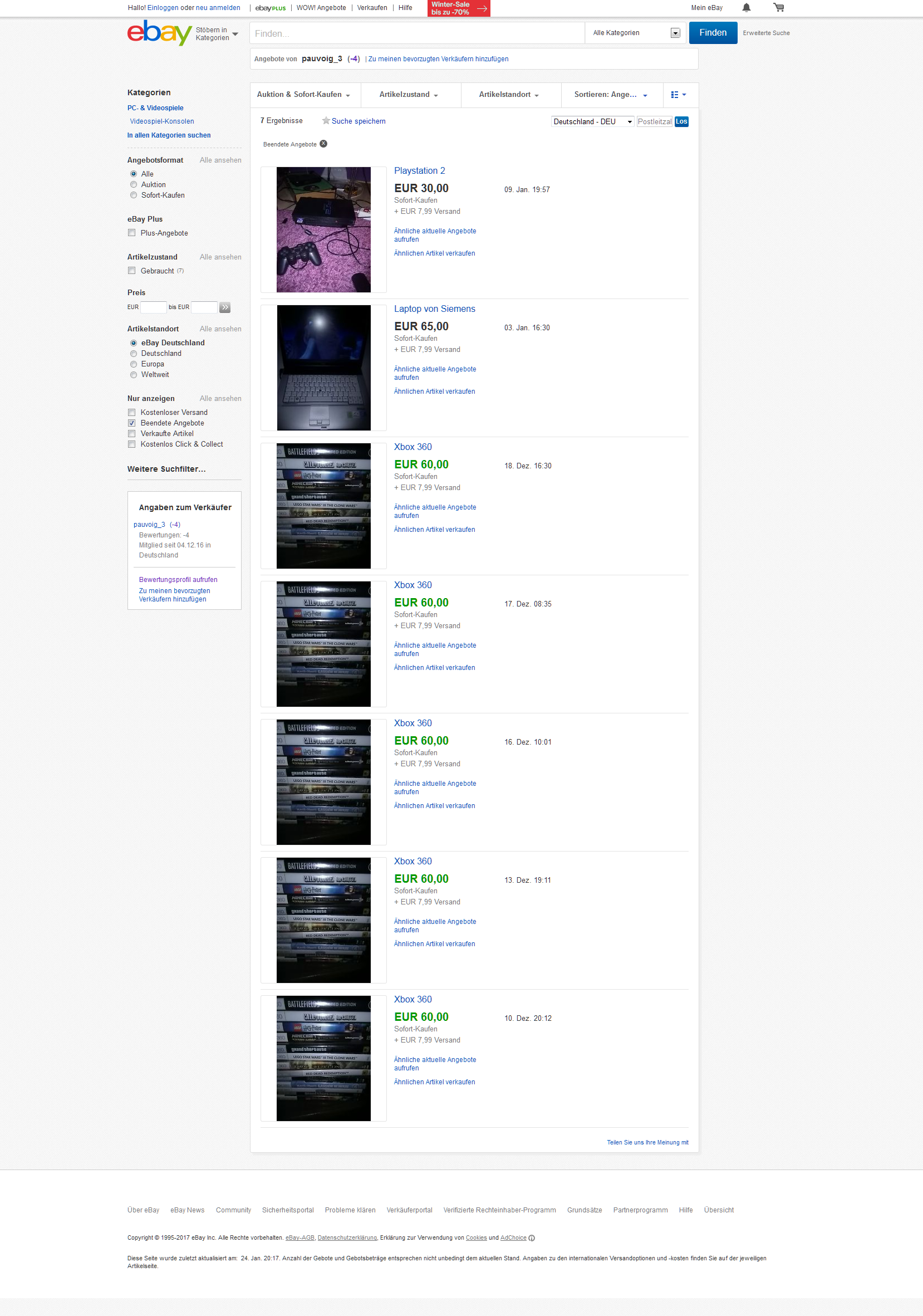
Task: Click the Videospiel-Konsolen category link
Action: pyautogui.click(x=161, y=121)
